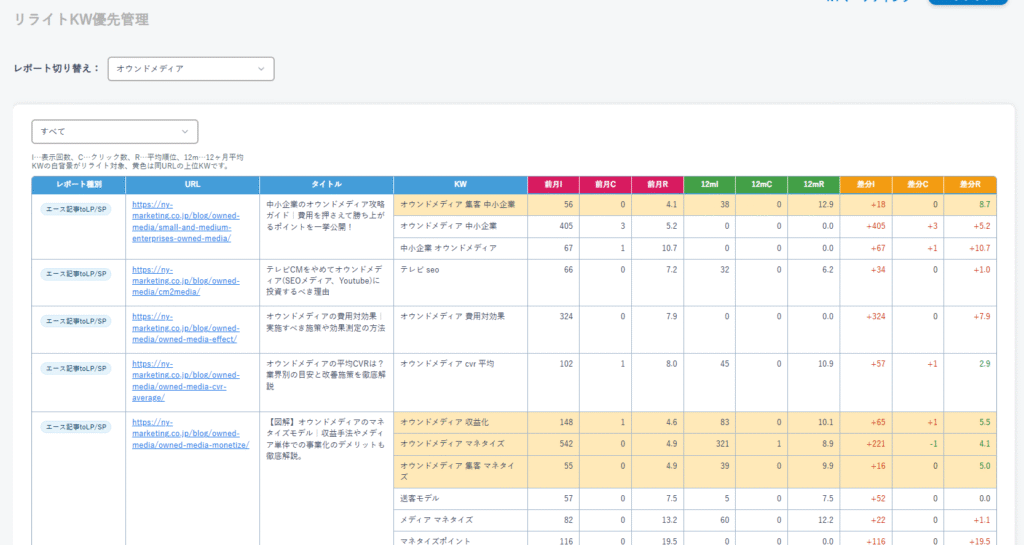Click the 前月I value 542
Viewport: 1024px width, 545px height.
pyautogui.click(x=566, y=444)
